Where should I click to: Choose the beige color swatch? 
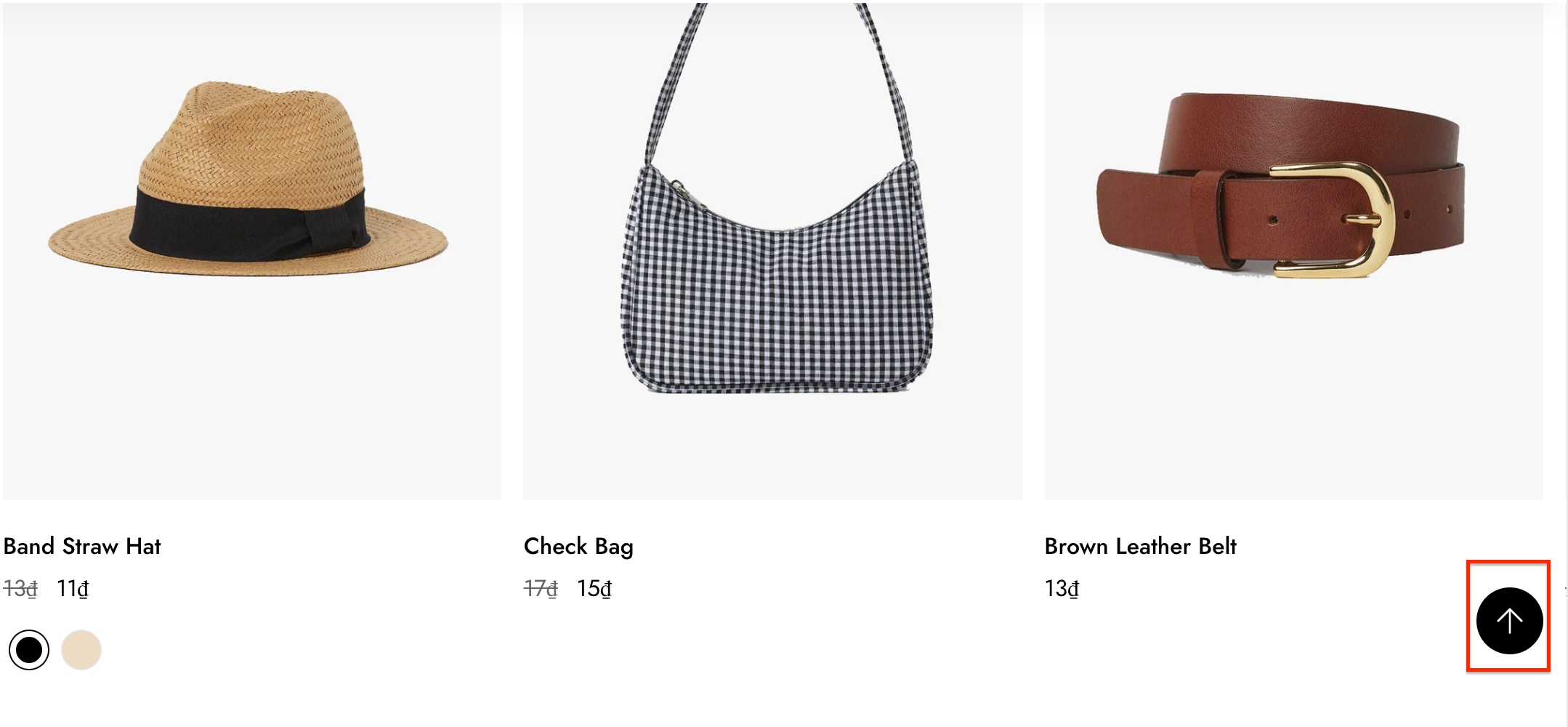click(x=81, y=649)
